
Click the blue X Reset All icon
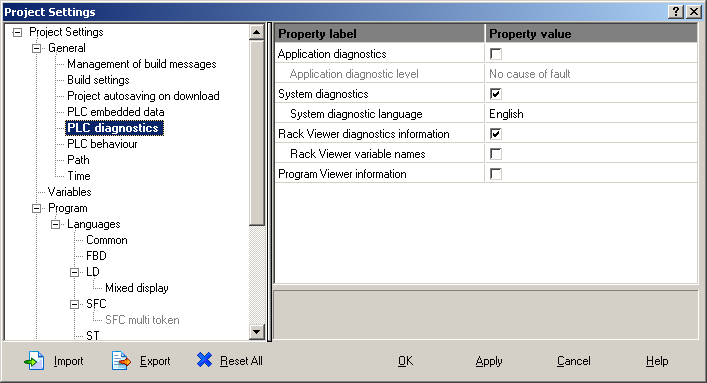[204, 360]
